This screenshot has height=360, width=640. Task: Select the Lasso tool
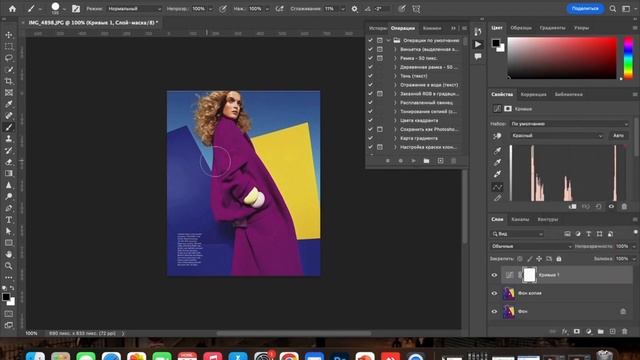[9, 58]
